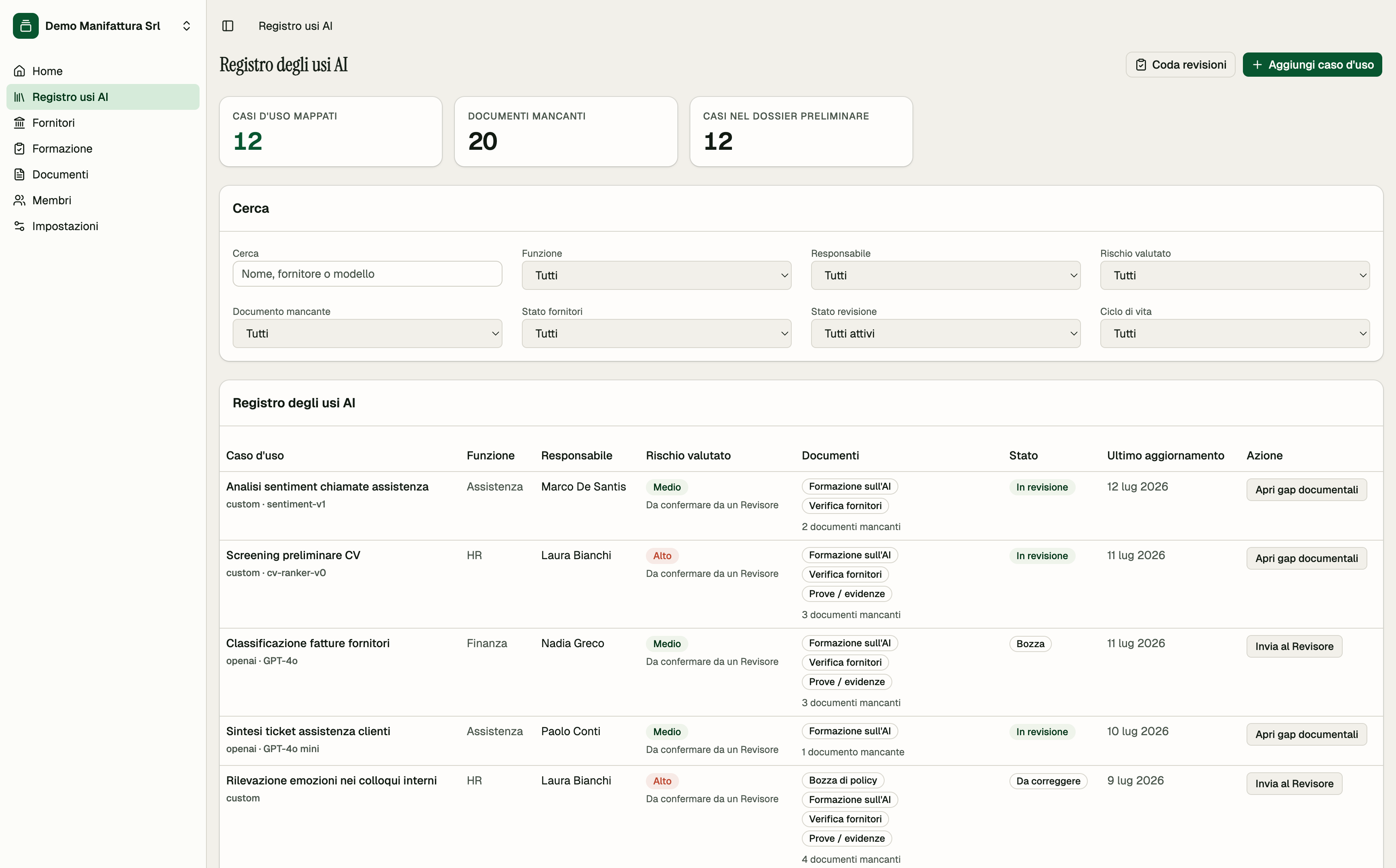Click the plus icon in Aggiungi caso d'uso
This screenshot has height=868, width=1396.
pyautogui.click(x=1257, y=65)
